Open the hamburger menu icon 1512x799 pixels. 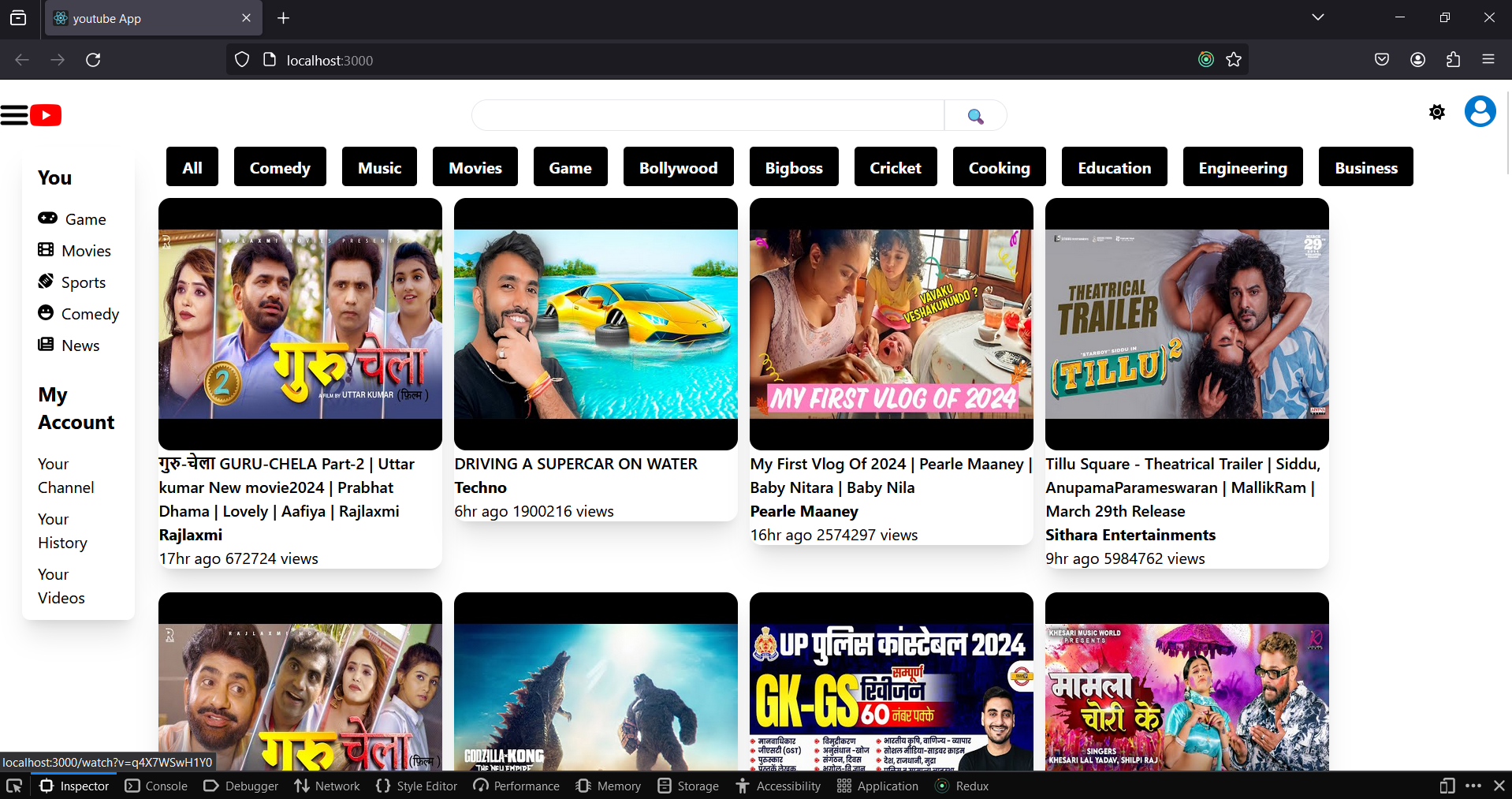(x=14, y=115)
